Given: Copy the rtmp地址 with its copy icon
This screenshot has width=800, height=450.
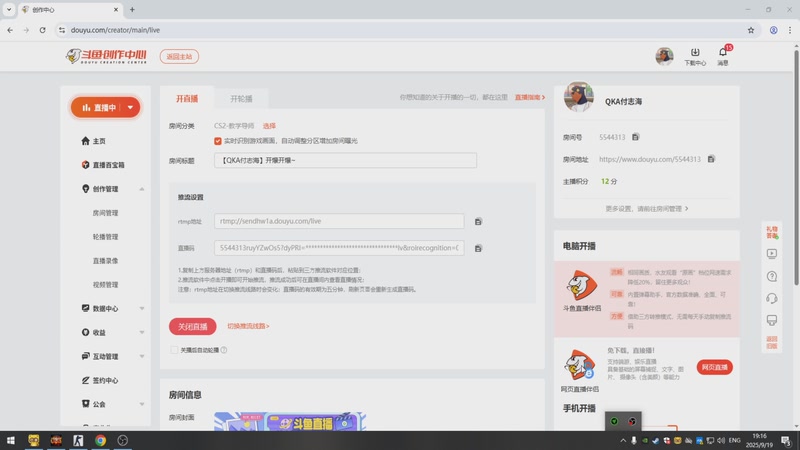Looking at the screenshot, I should pyautogui.click(x=478, y=221).
